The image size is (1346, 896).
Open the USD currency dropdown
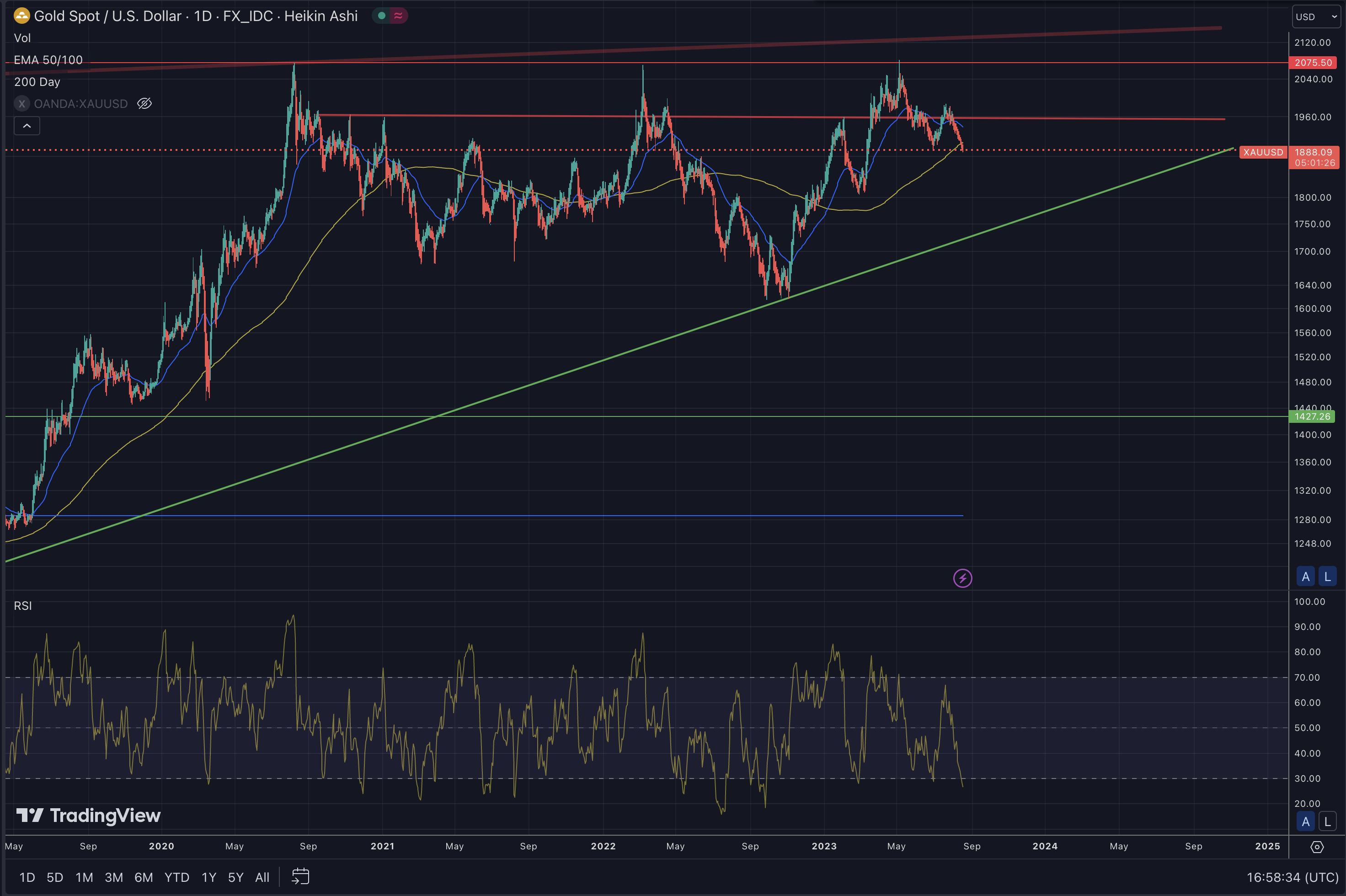tap(1316, 16)
